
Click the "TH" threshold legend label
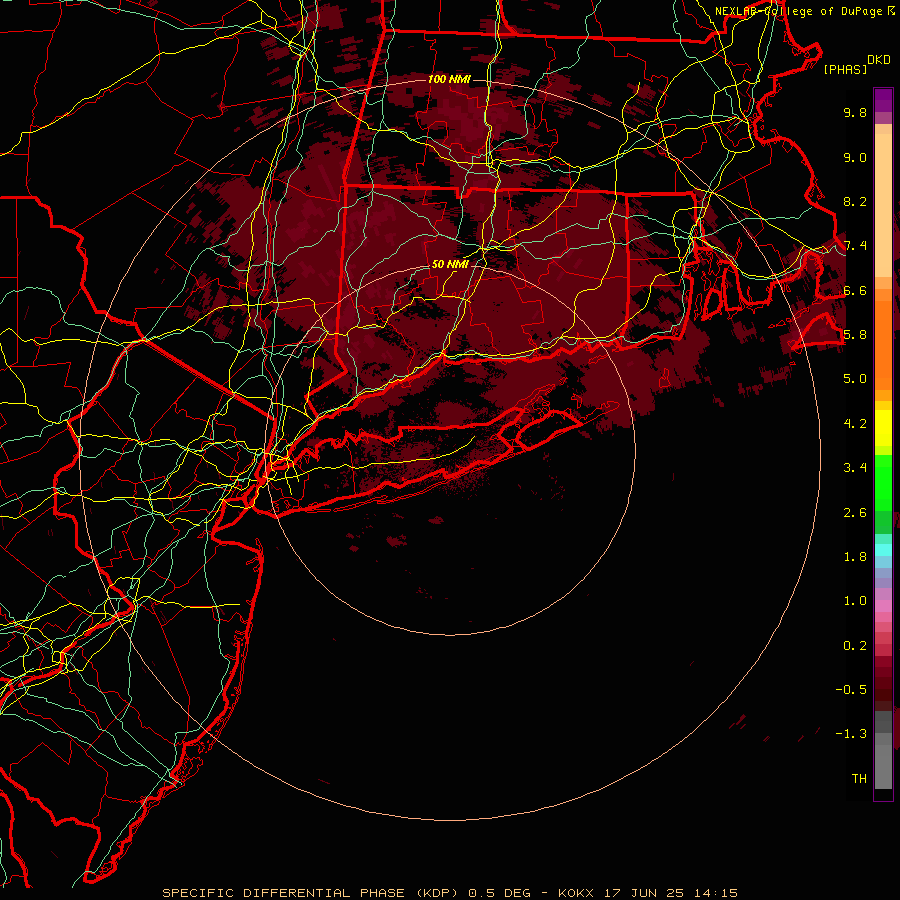859,778
